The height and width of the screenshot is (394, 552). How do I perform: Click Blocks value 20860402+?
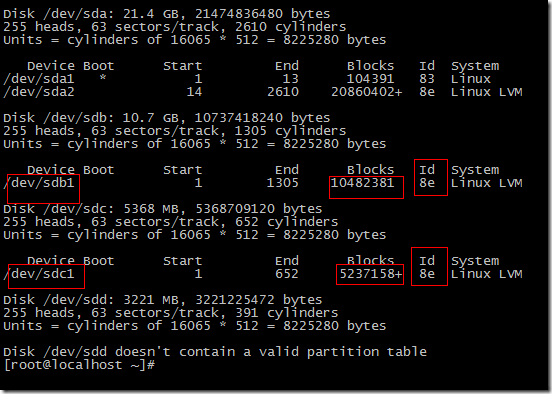[x=366, y=92]
